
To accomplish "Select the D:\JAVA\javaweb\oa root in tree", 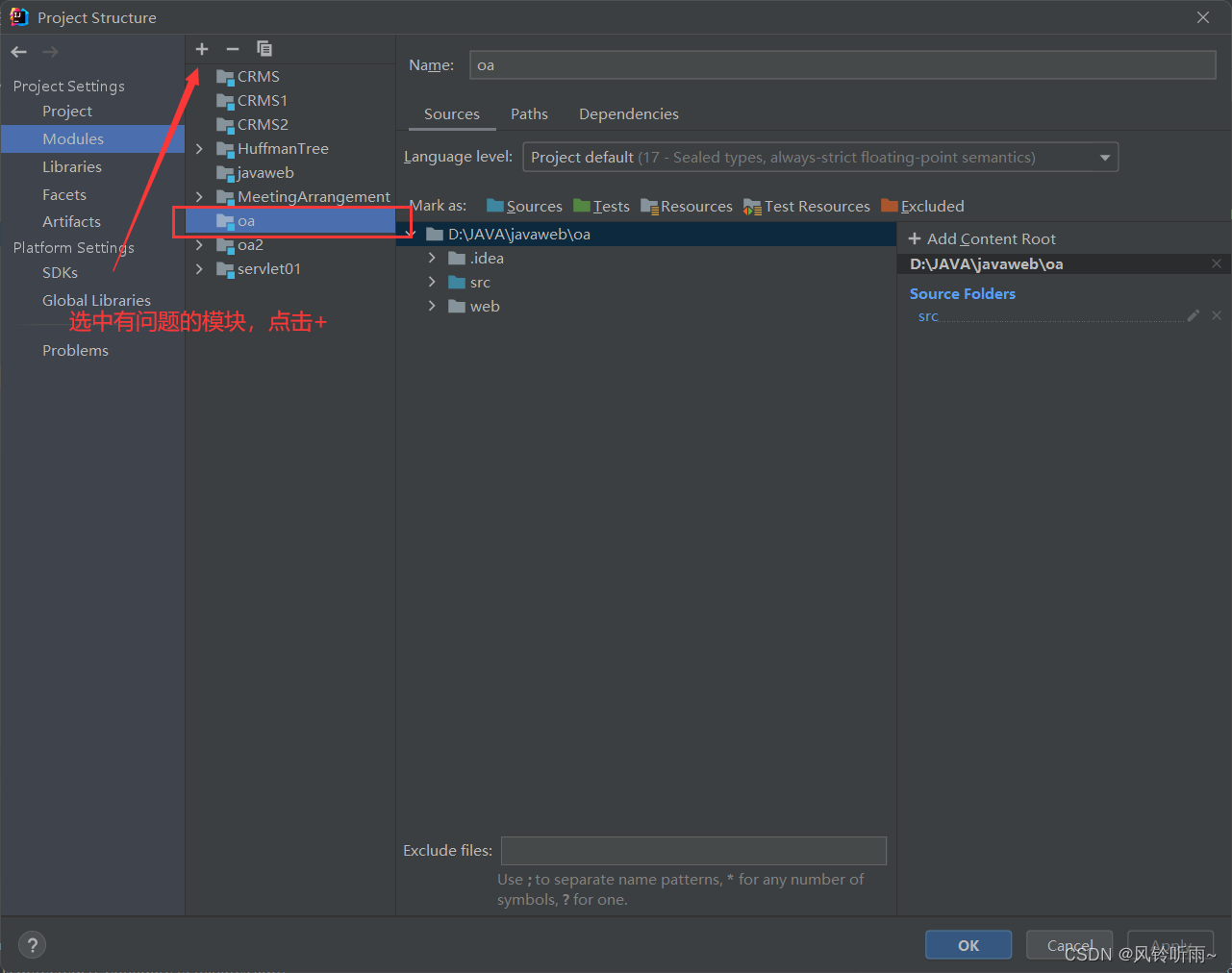I will pyautogui.click(x=646, y=234).
